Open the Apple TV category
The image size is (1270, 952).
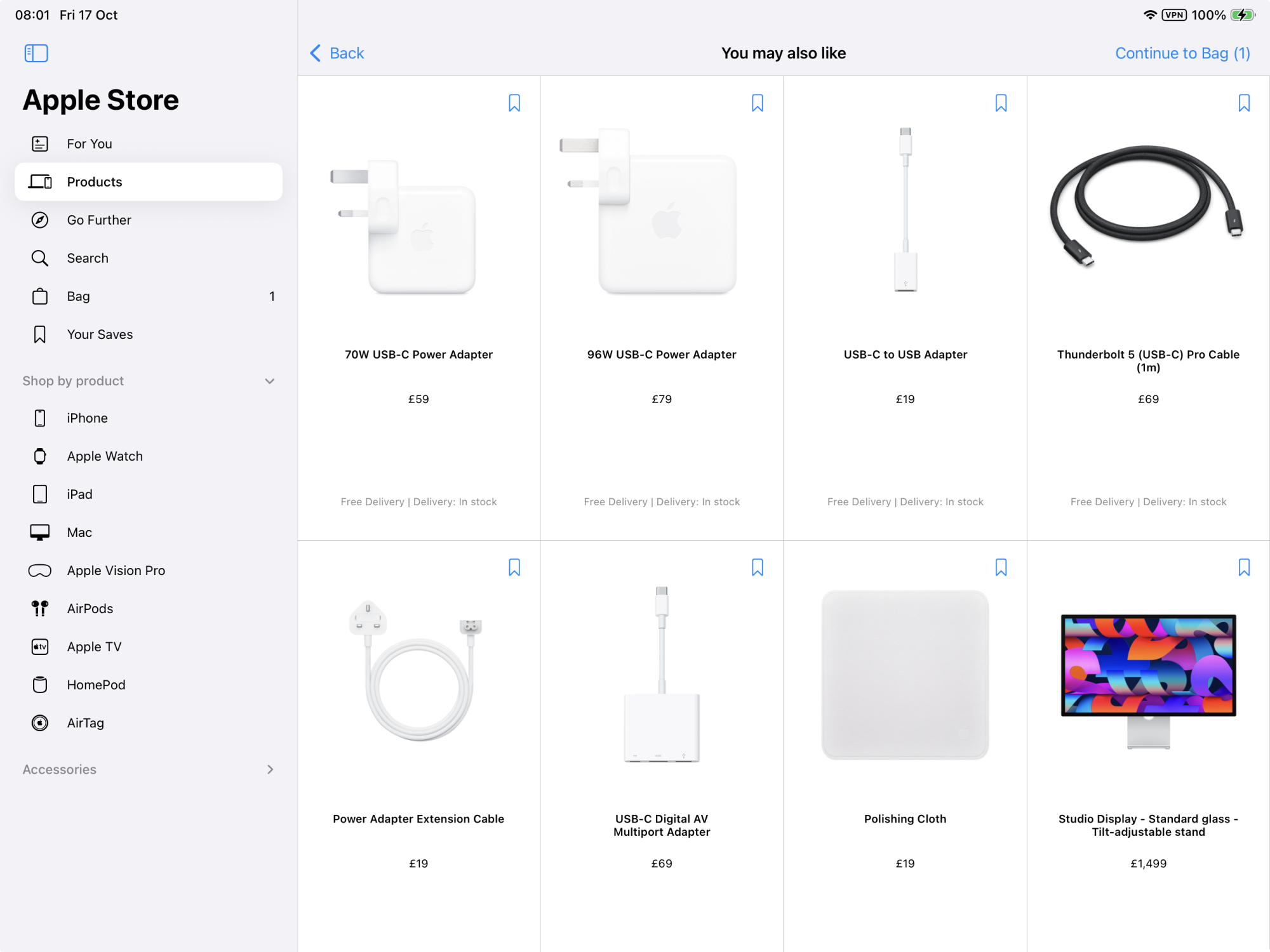(x=94, y=647)
